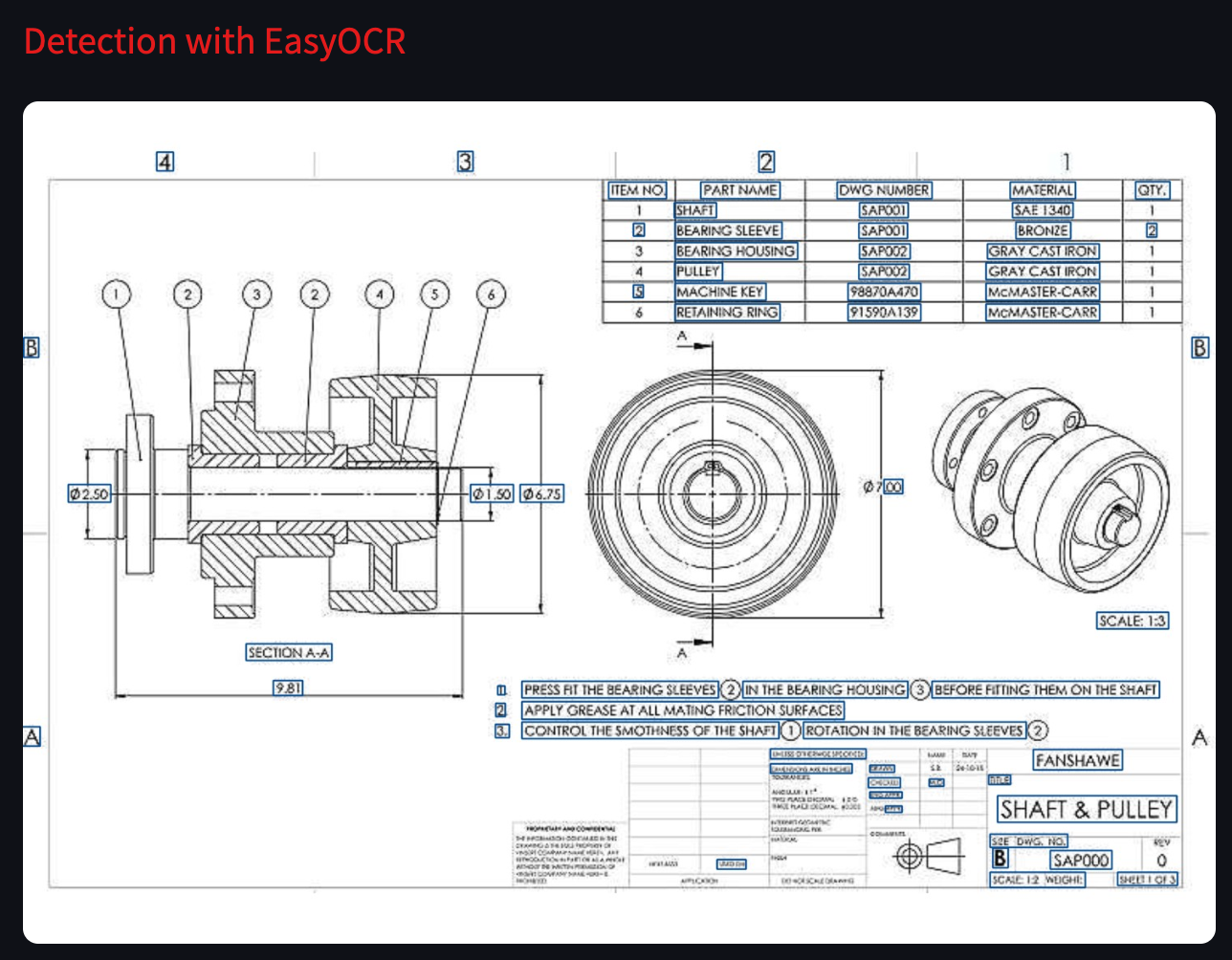Click the "BRONZE" material cell
The image size is (1232, 960).
pos(1043,230)
